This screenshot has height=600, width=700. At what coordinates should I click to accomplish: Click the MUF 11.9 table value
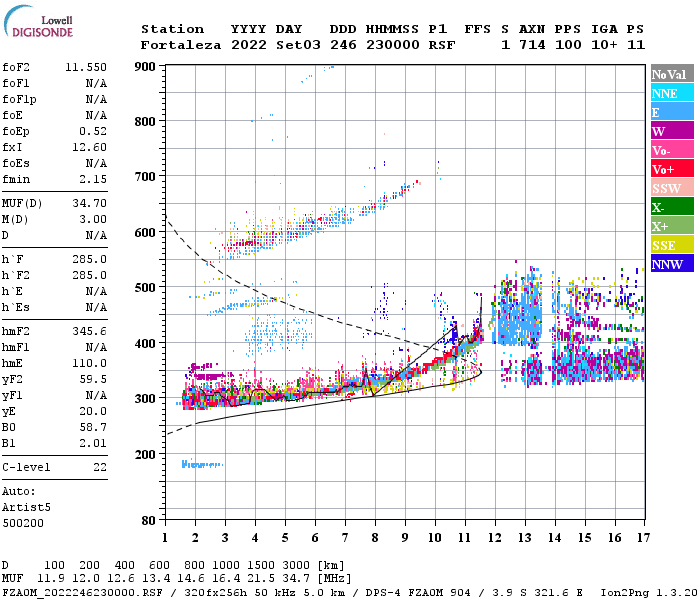51,579
